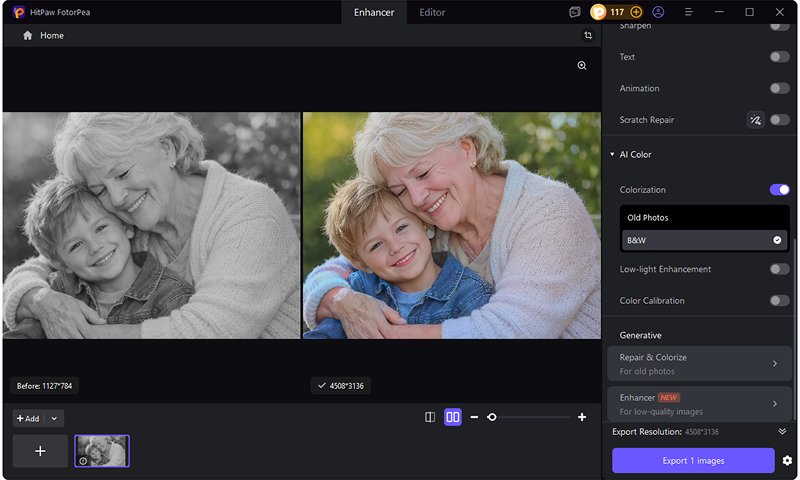Expand Enhancer generative option chevron

[x=774, y=404]
